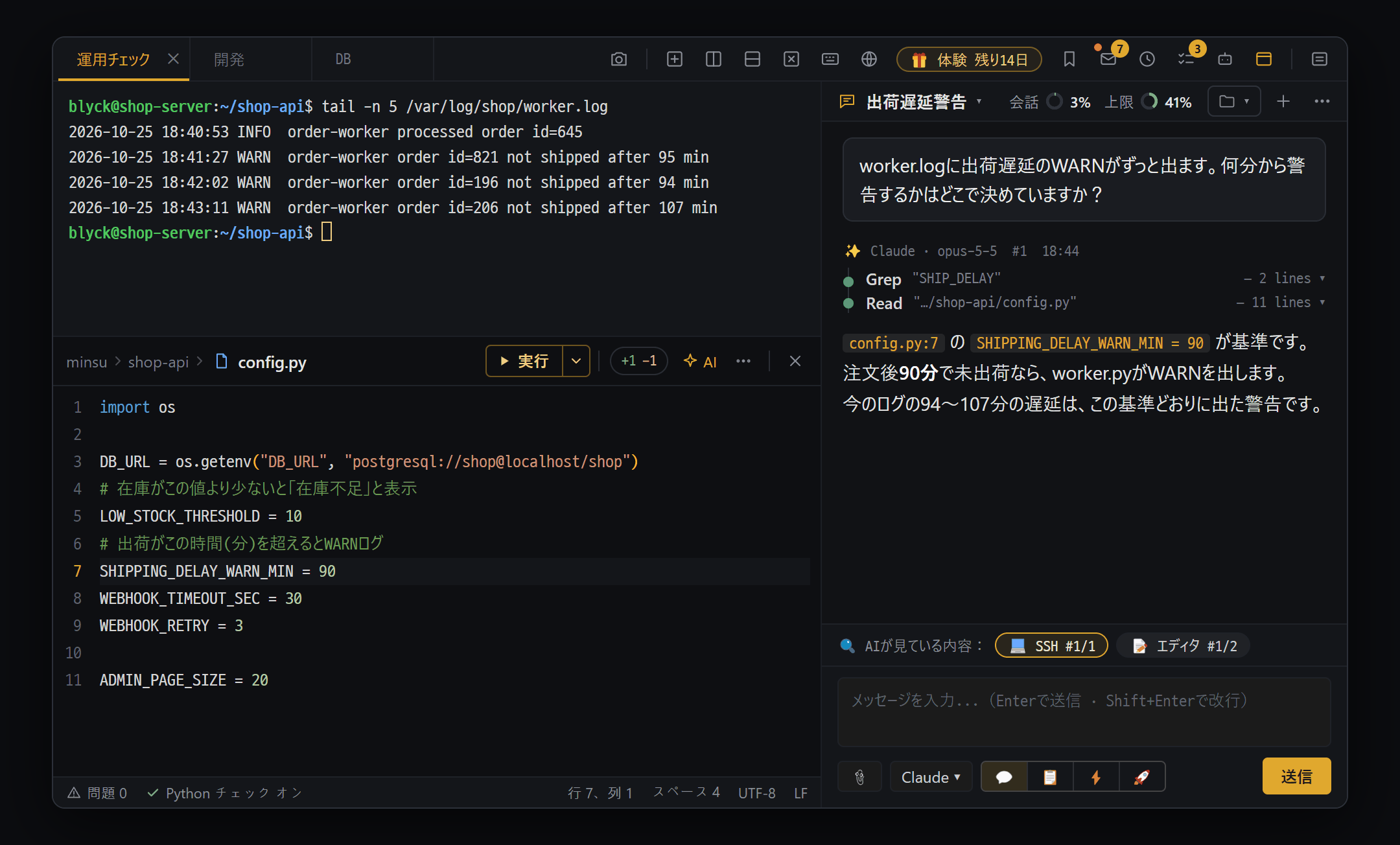The width and height of the screenshot is (1400, 845).
Task: Select the rocket mode button
Action: [x=1142, y=776]
